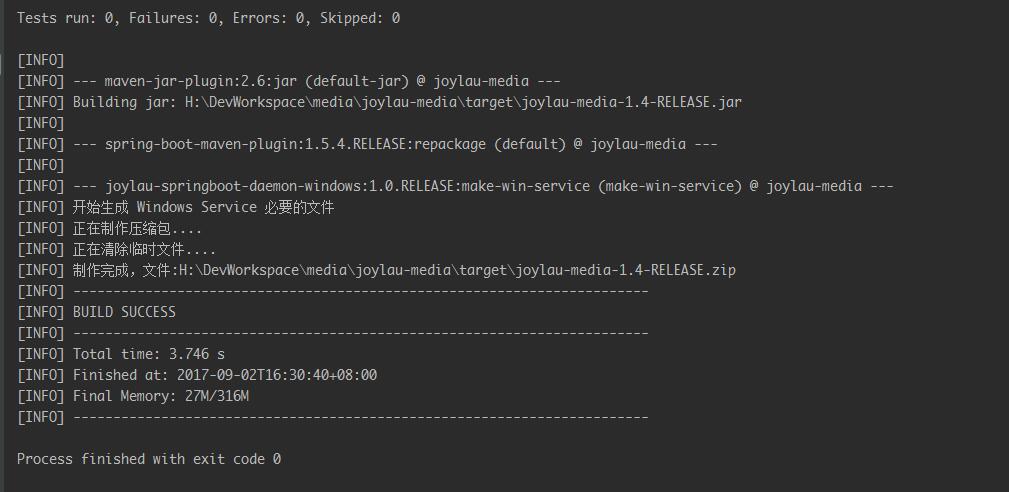
Task: Click the spring-boot-maven-plugin repackage line
Action: click(x=367, y=144)
